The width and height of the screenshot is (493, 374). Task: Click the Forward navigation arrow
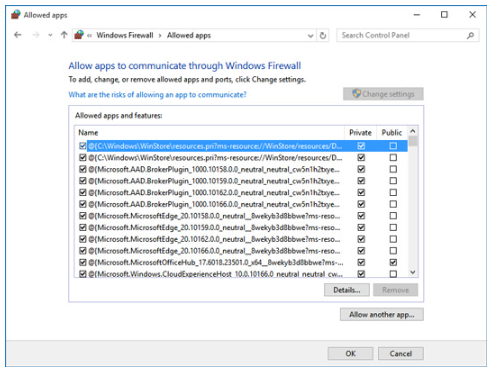coord(36,35)
